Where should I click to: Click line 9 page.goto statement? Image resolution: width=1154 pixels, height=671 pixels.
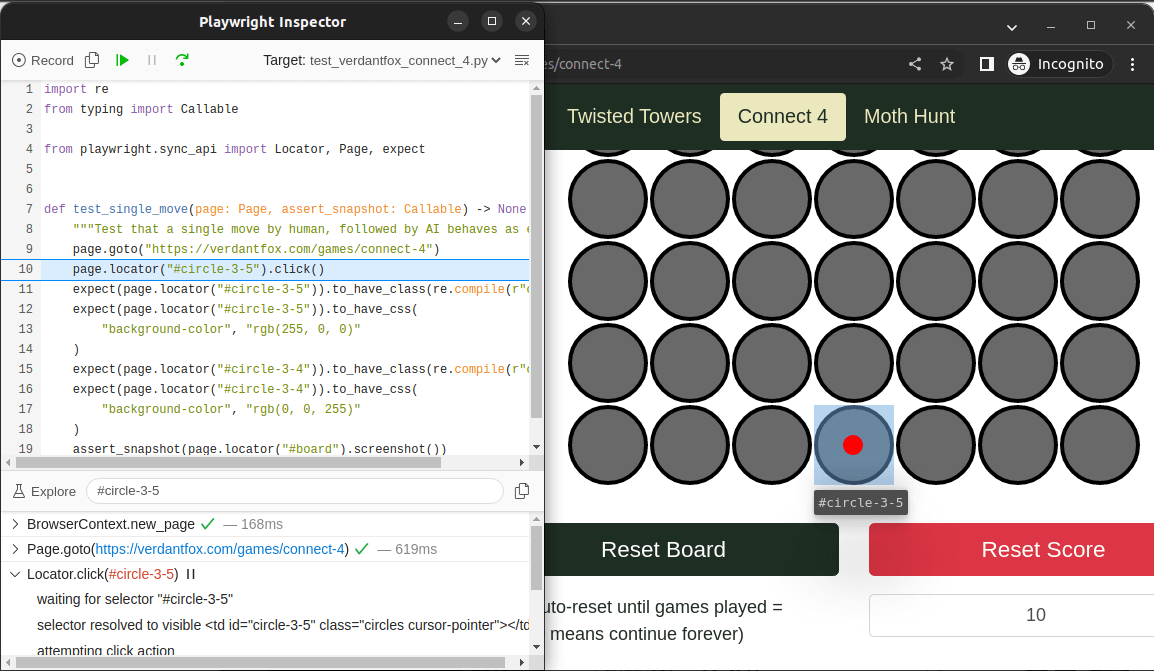256,249
